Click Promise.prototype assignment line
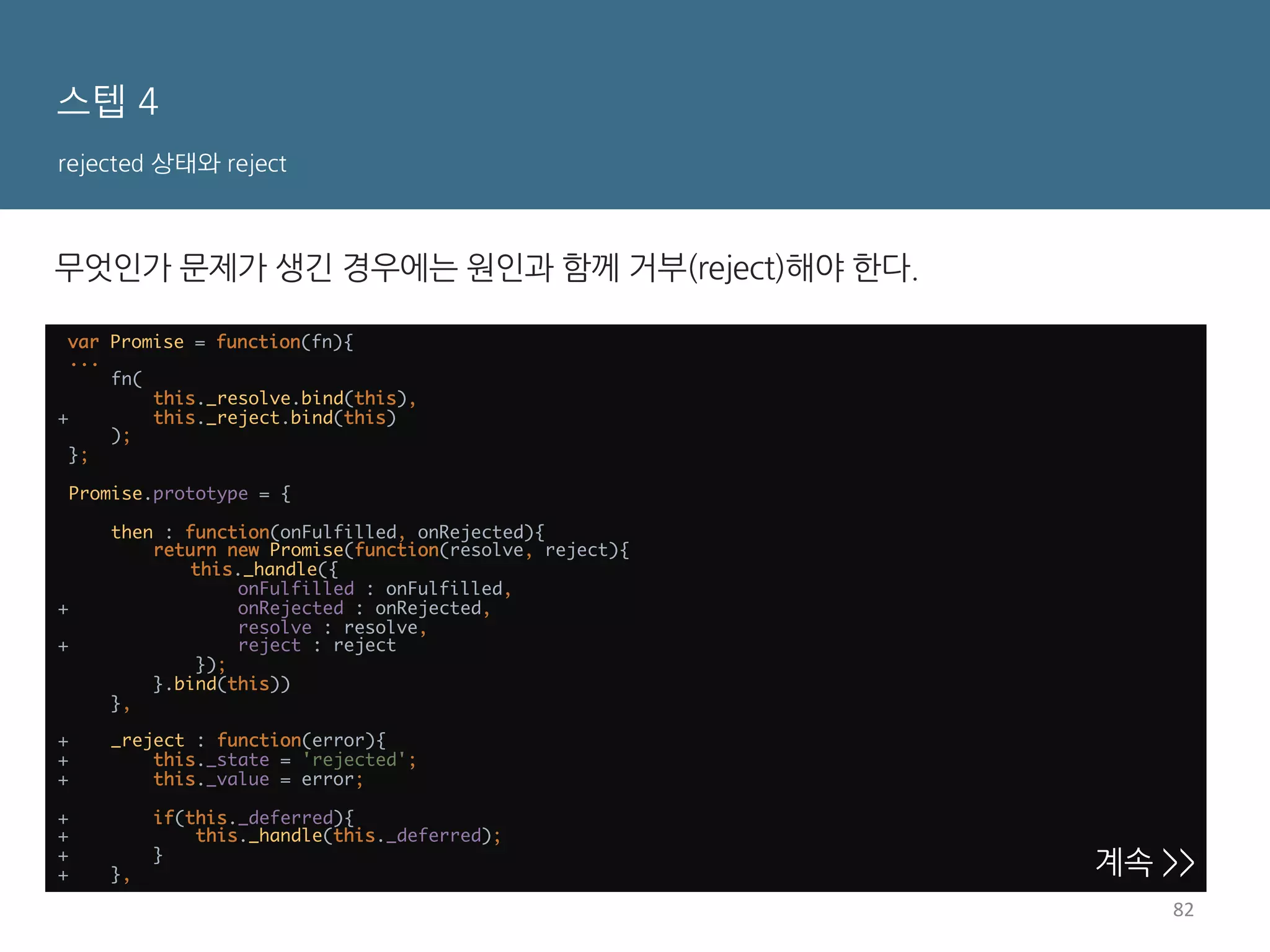Viewport: 1270px width, 952px height. coord(179,494)
